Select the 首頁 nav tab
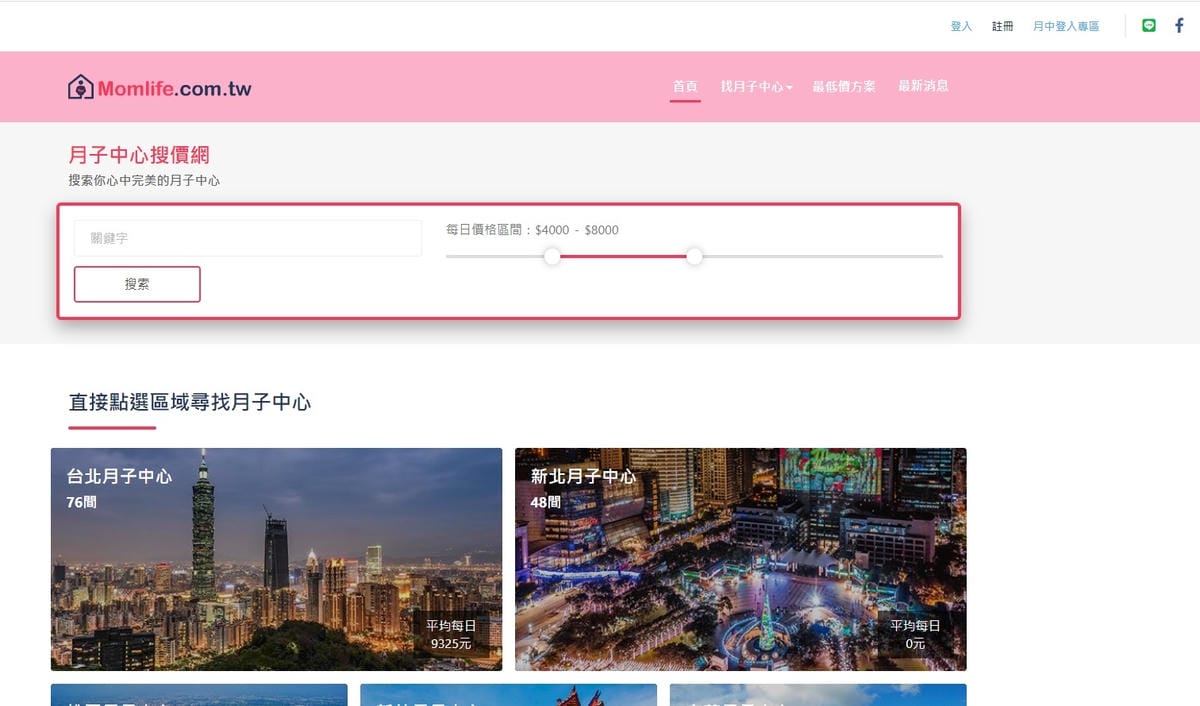This screenshot has height=706, width=1200. point(685,87)
